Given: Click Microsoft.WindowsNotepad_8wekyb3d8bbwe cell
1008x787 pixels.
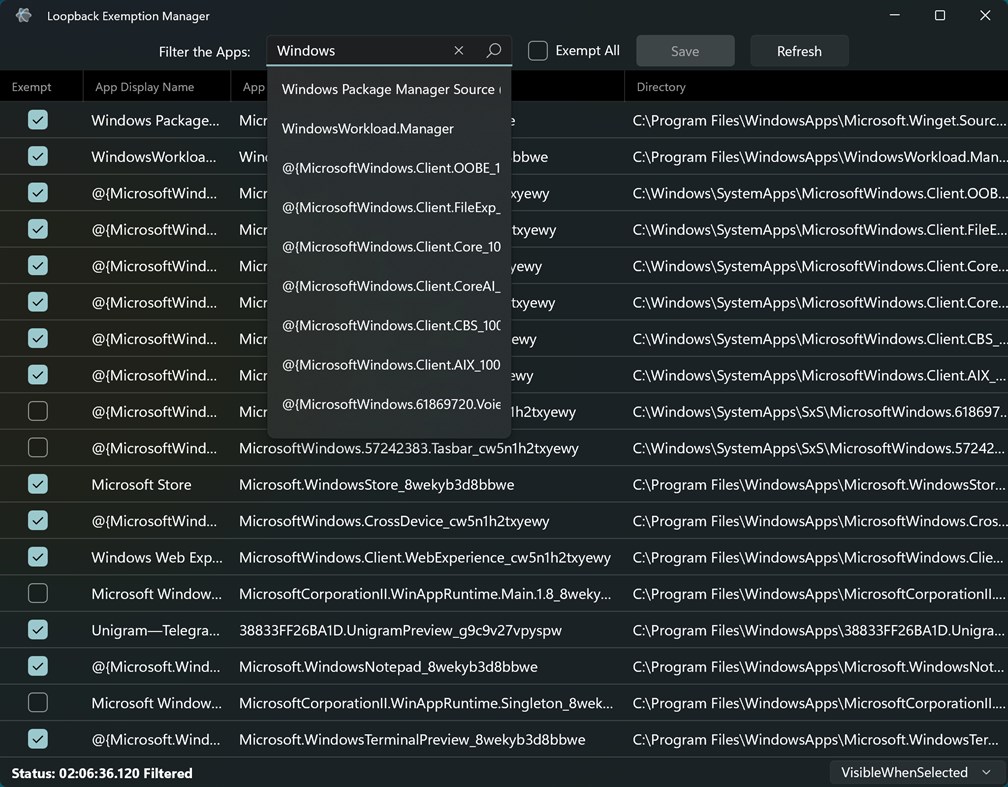Looking at the screenshot, I should coord(388,667).
